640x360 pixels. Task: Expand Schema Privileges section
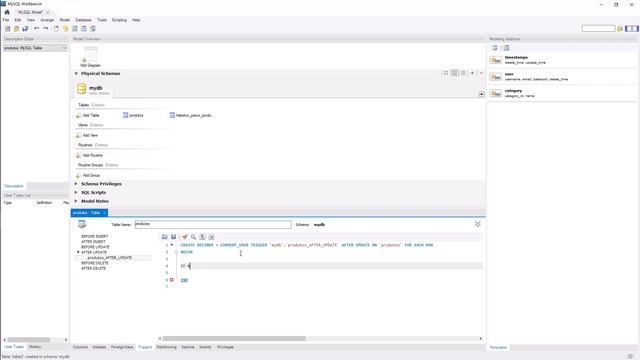[x=76, y=184]
